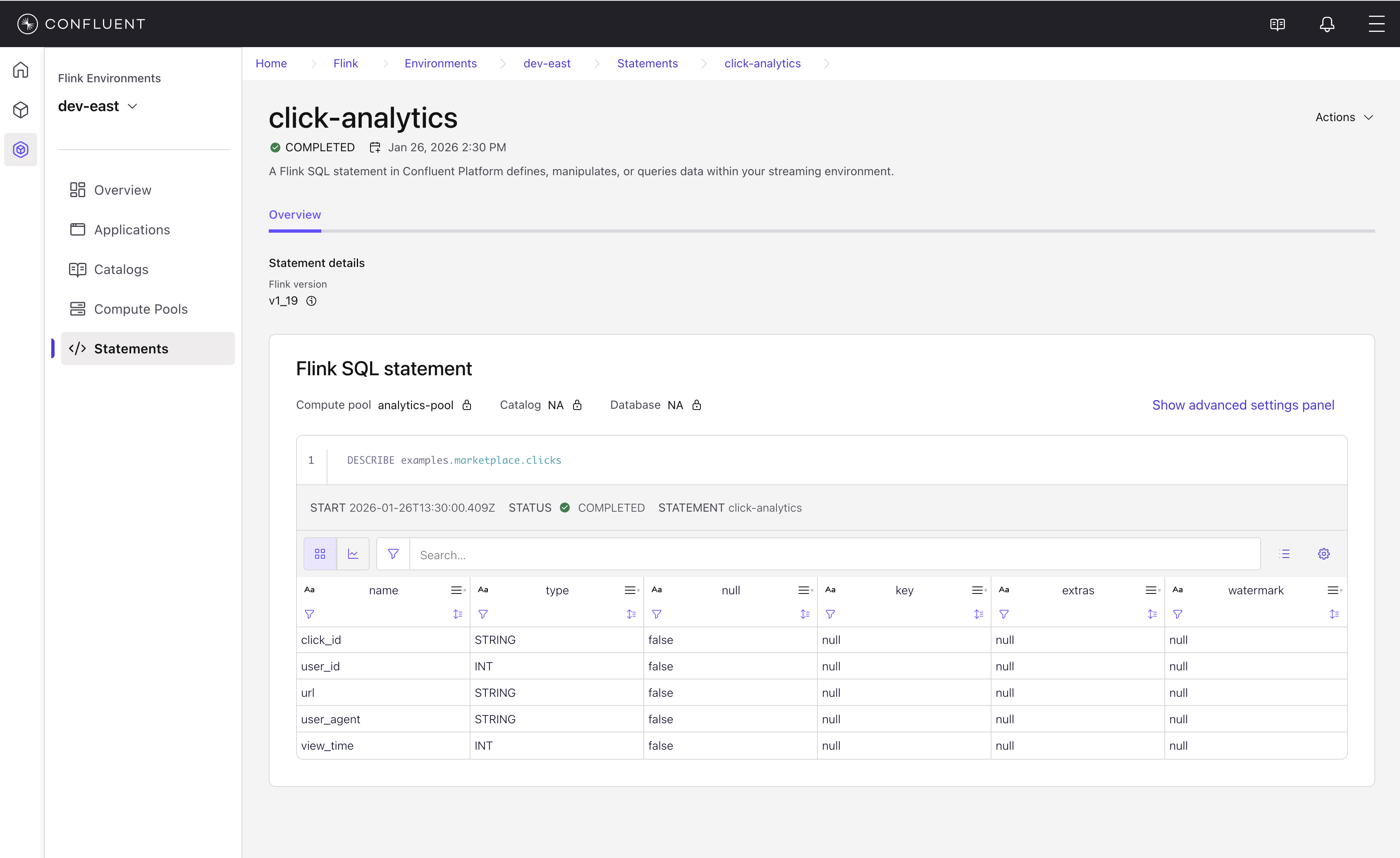
Task: Open the type column header menu
Action: (x=630, y=590)
